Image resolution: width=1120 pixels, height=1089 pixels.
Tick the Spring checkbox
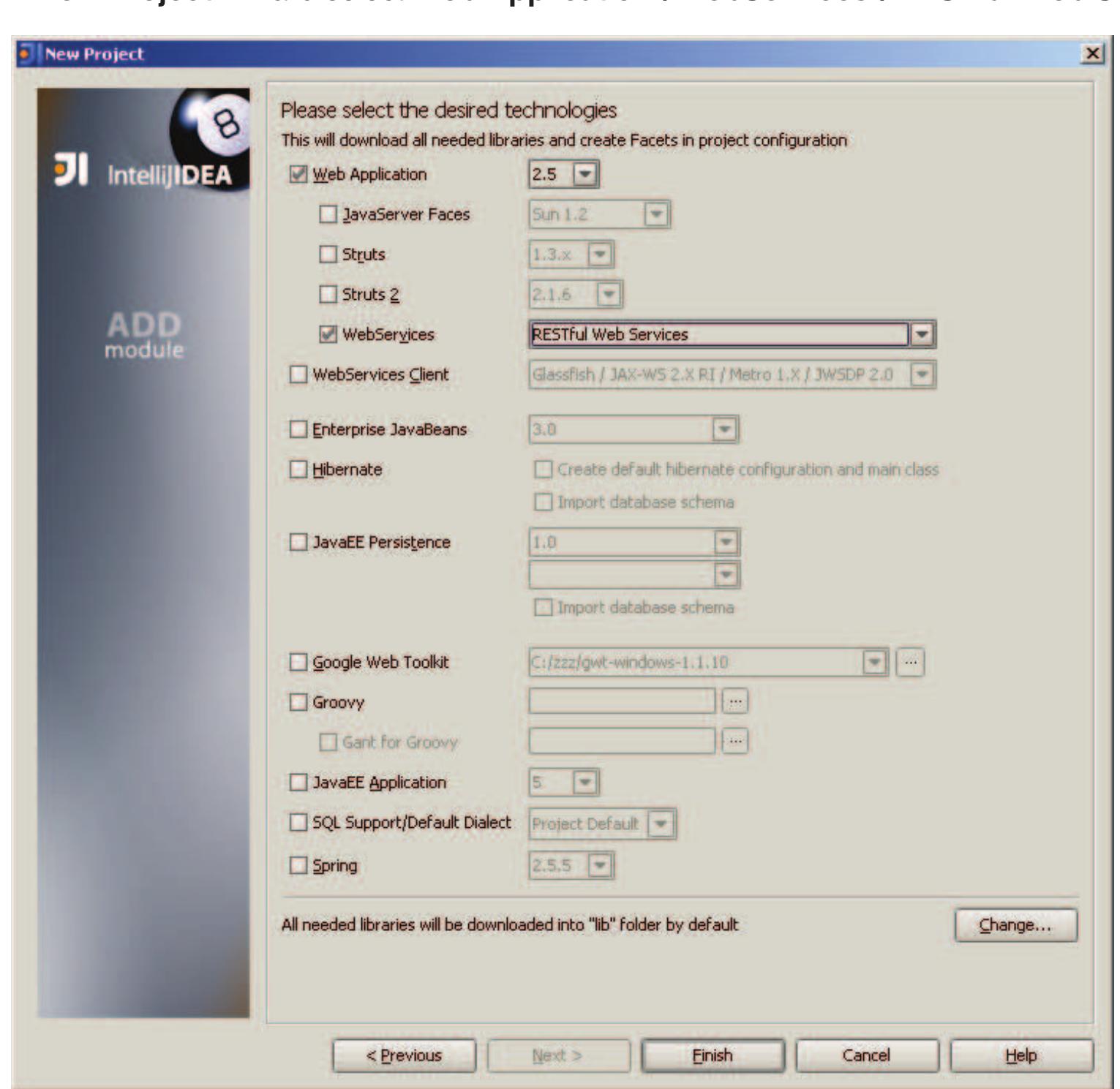pyautogui.click(x=298, y=865)
